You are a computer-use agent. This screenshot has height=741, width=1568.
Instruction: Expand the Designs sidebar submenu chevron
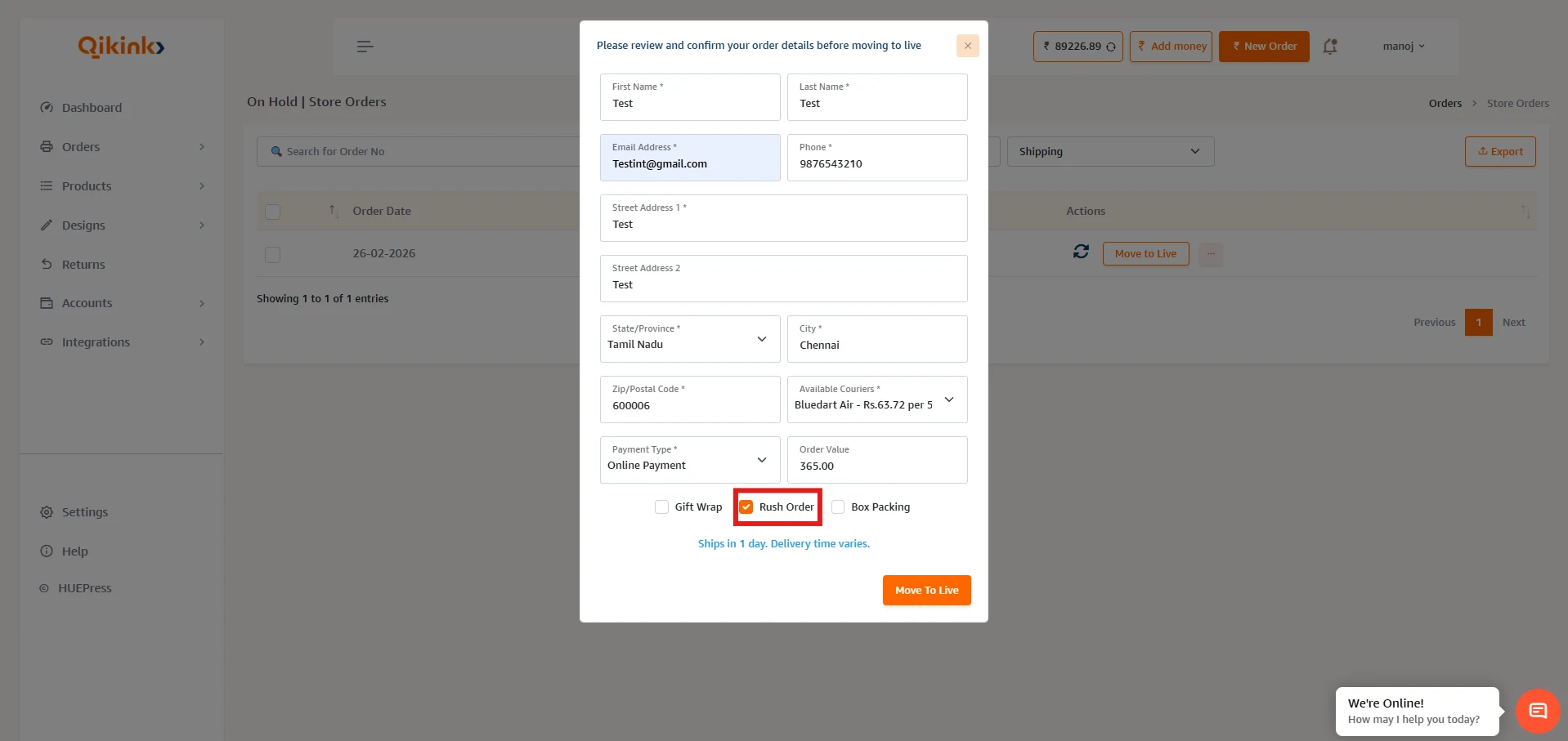coord(202,225)
